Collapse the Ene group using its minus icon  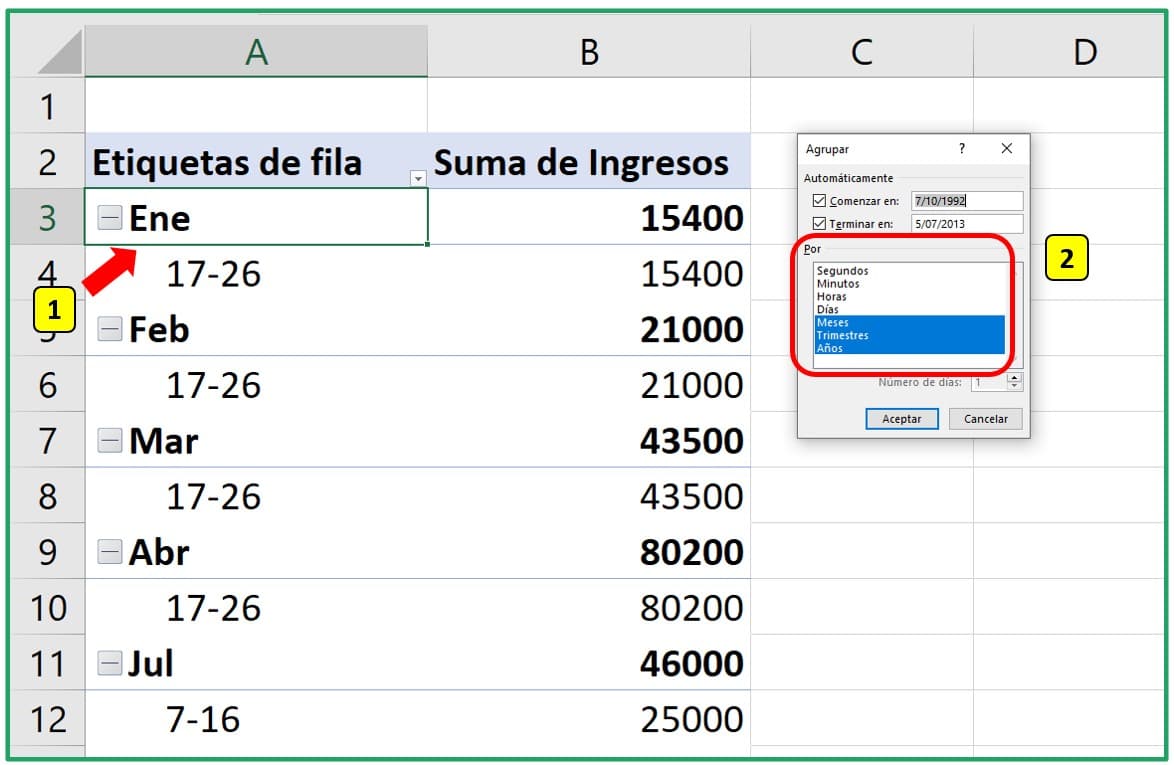tap(110, 218)
